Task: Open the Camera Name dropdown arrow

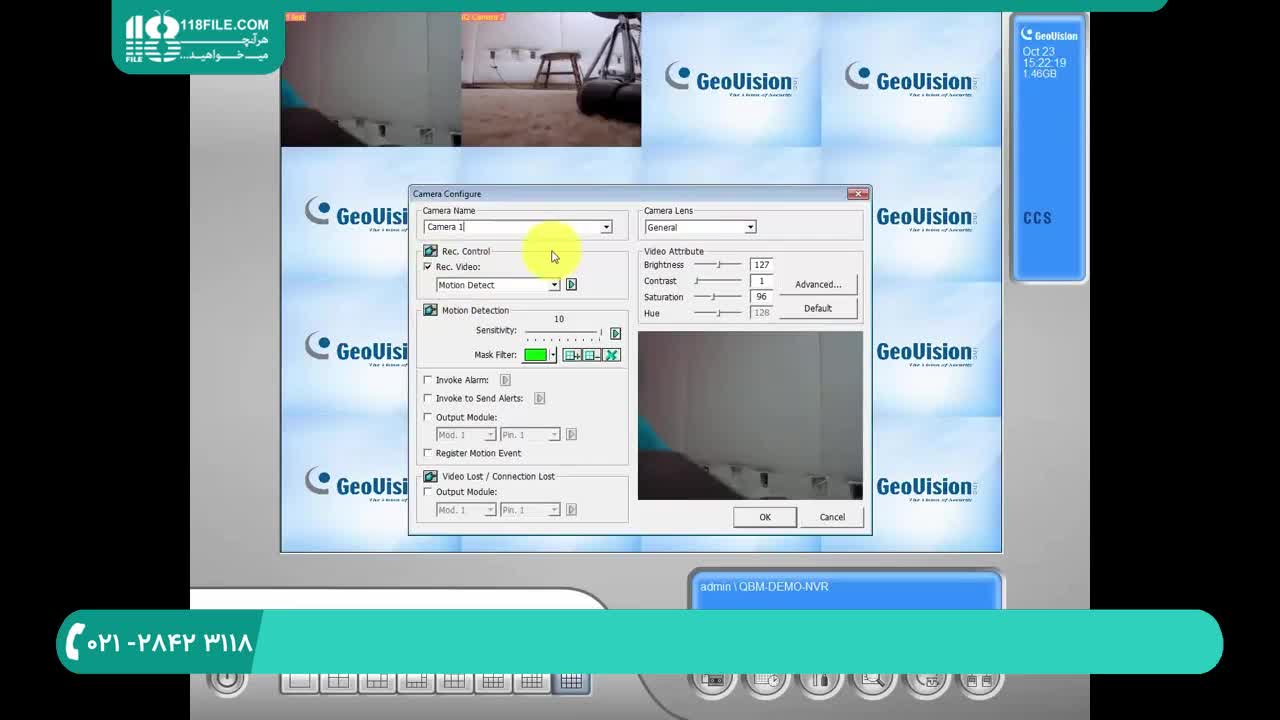Action: [x=606, y=228]
